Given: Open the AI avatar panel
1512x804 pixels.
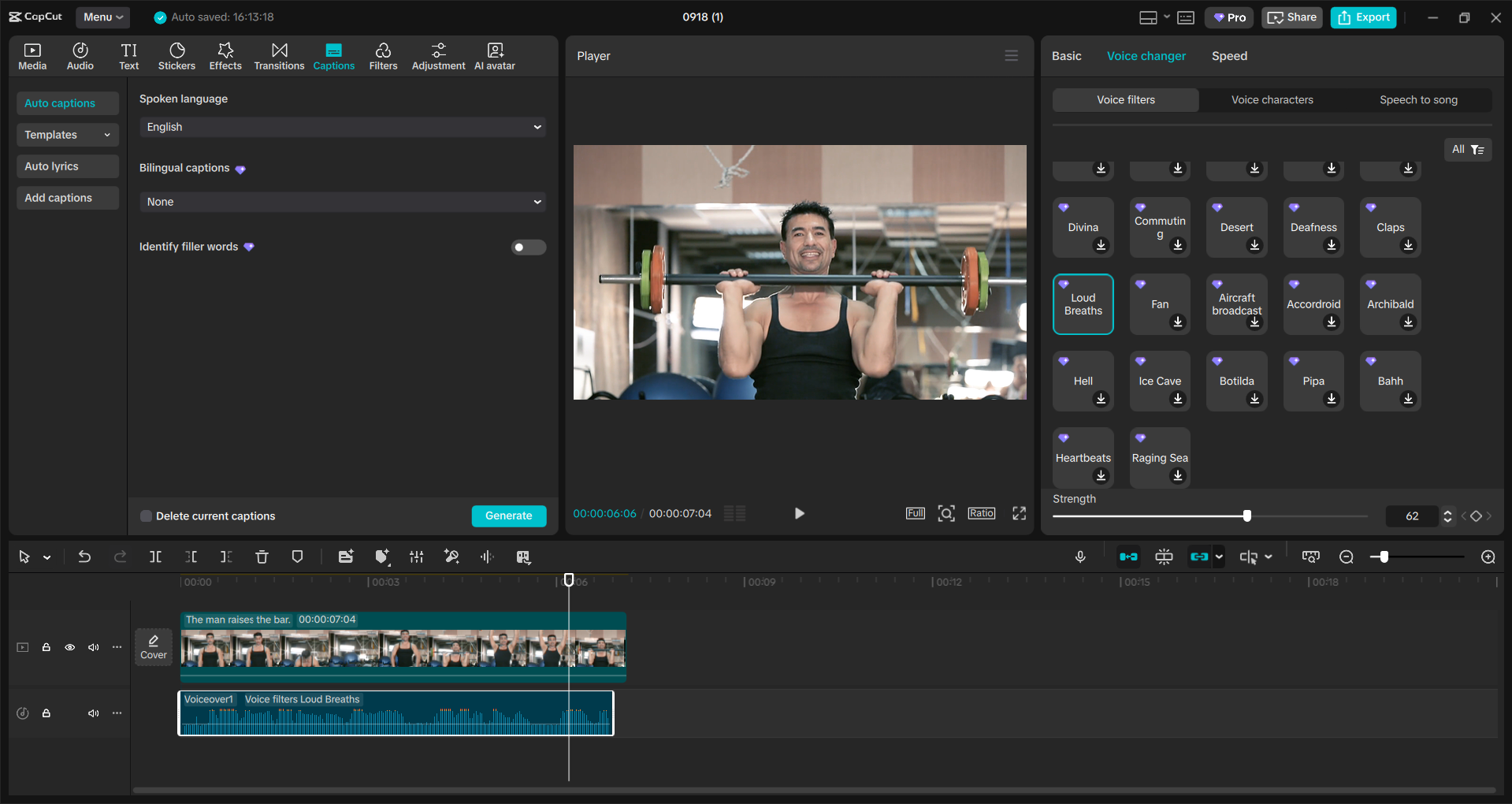Looking at the screenshot, I should [x=494, y=55].
